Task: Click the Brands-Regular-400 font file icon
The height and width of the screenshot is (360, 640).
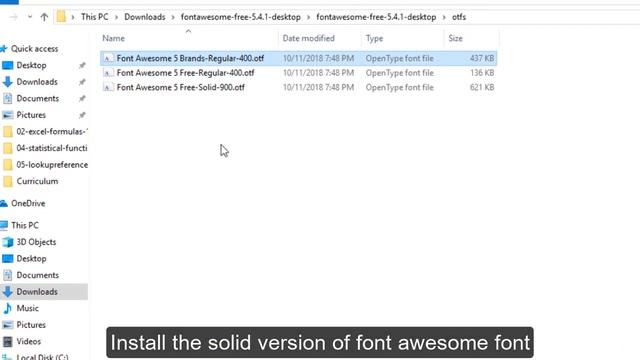Action: [108, 58]
